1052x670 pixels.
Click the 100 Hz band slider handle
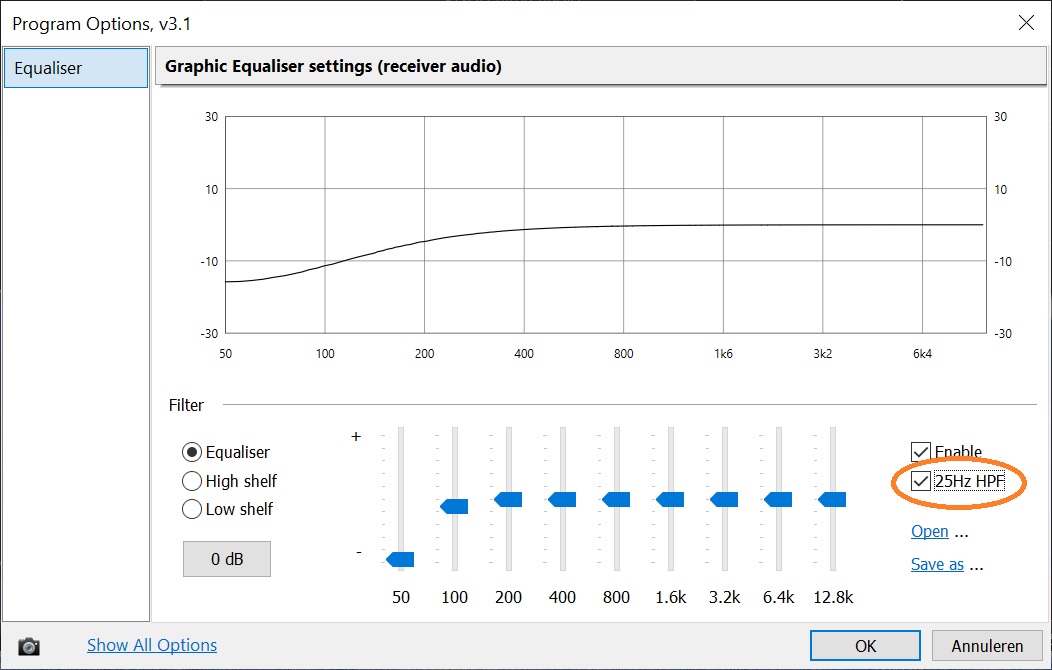point(454,507)
